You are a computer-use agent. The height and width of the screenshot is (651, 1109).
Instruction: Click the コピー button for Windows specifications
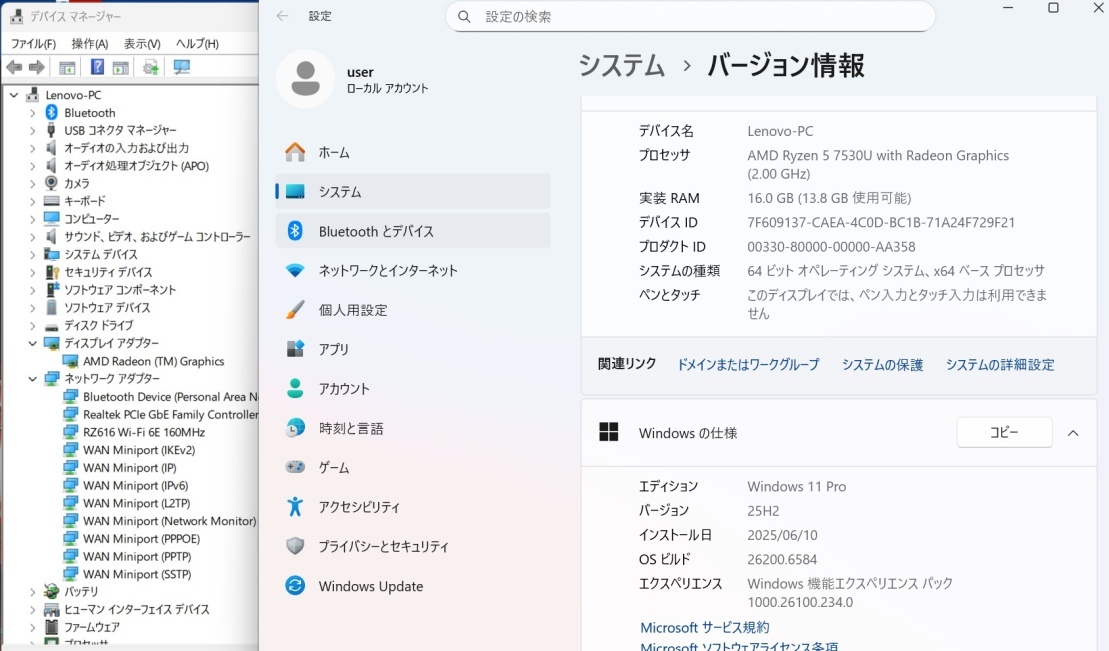point(1004,432)
